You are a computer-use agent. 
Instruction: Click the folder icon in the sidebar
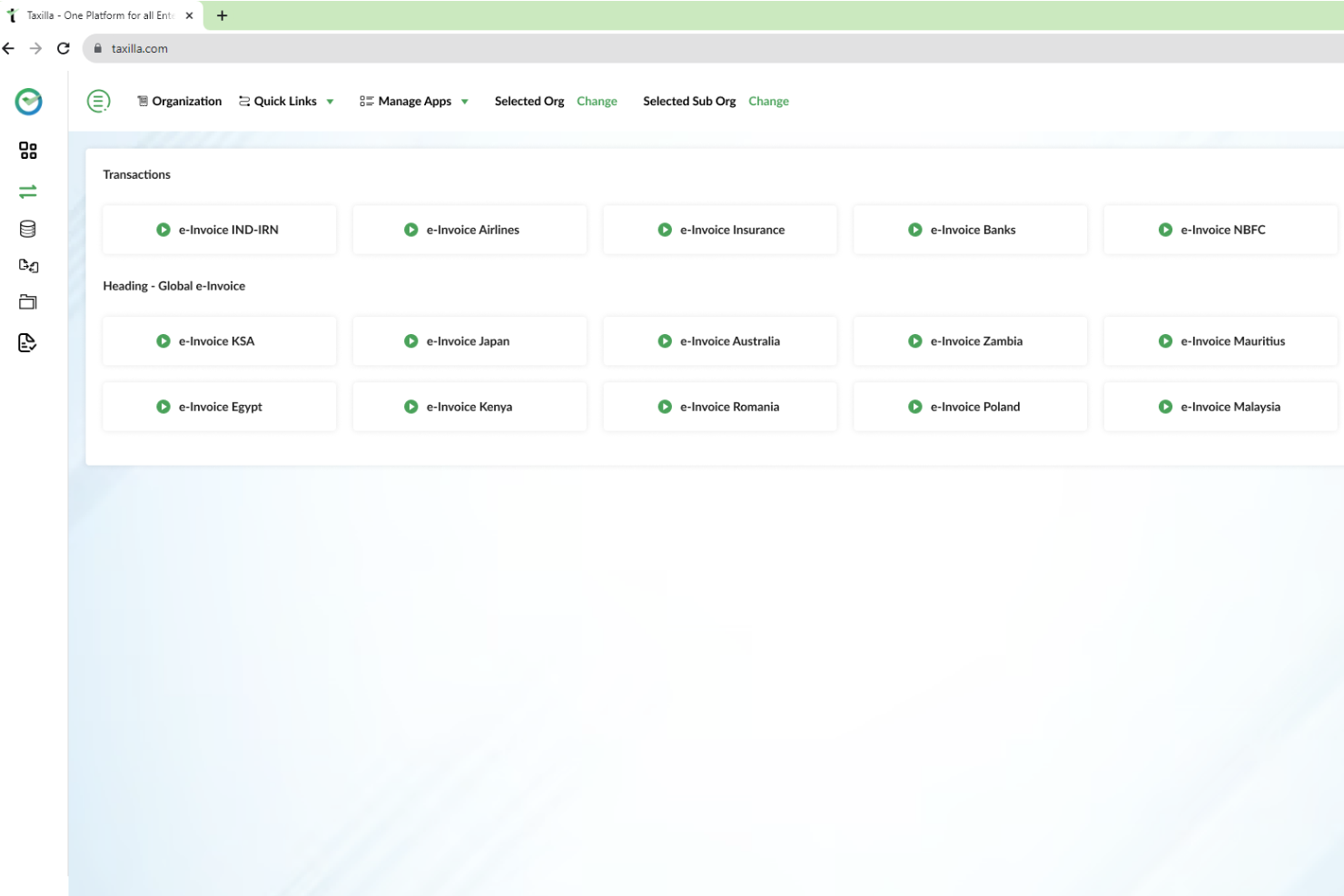pyautogui.click(x=27, y=300)
